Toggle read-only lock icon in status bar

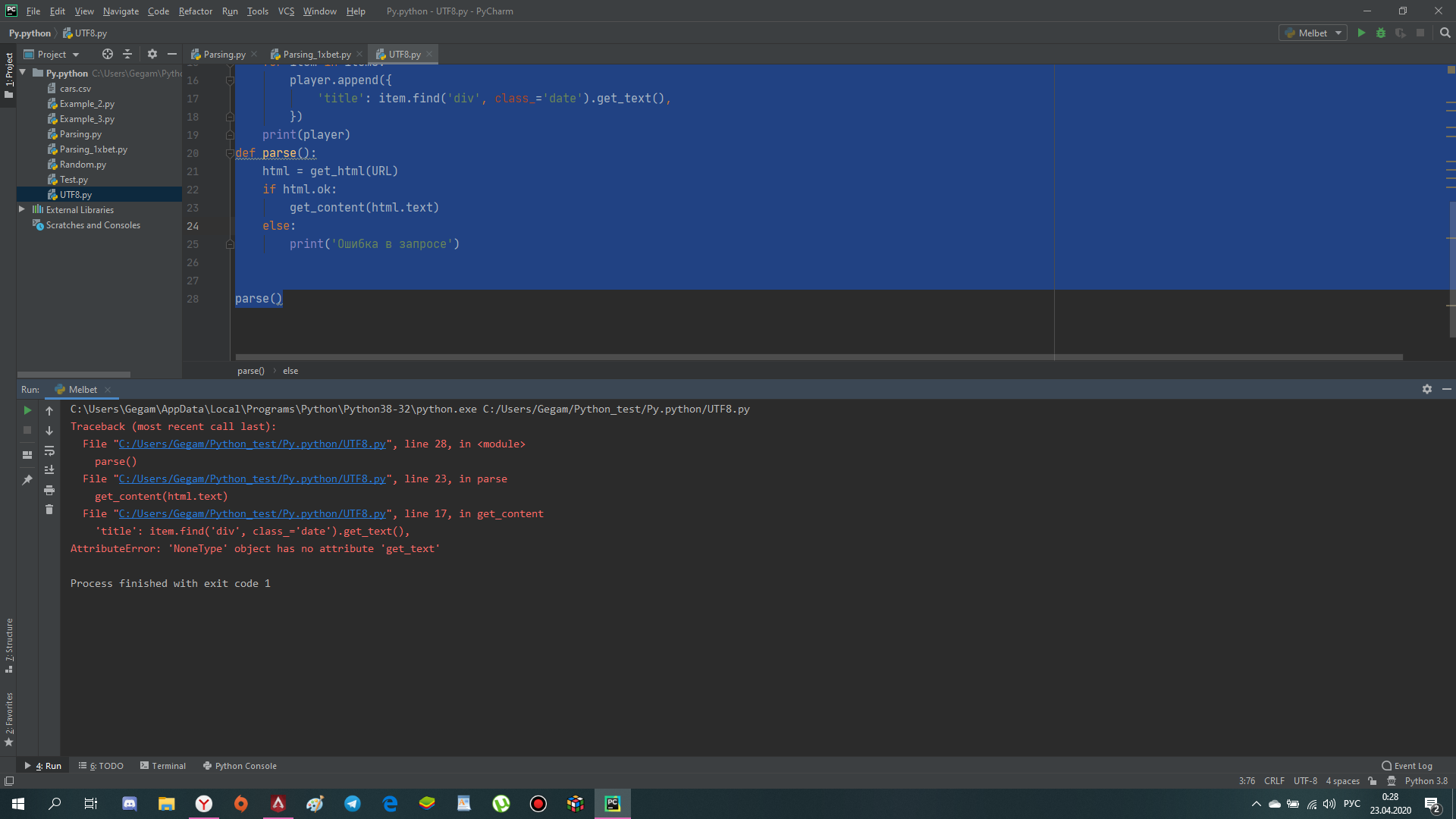pos(1373,781)
